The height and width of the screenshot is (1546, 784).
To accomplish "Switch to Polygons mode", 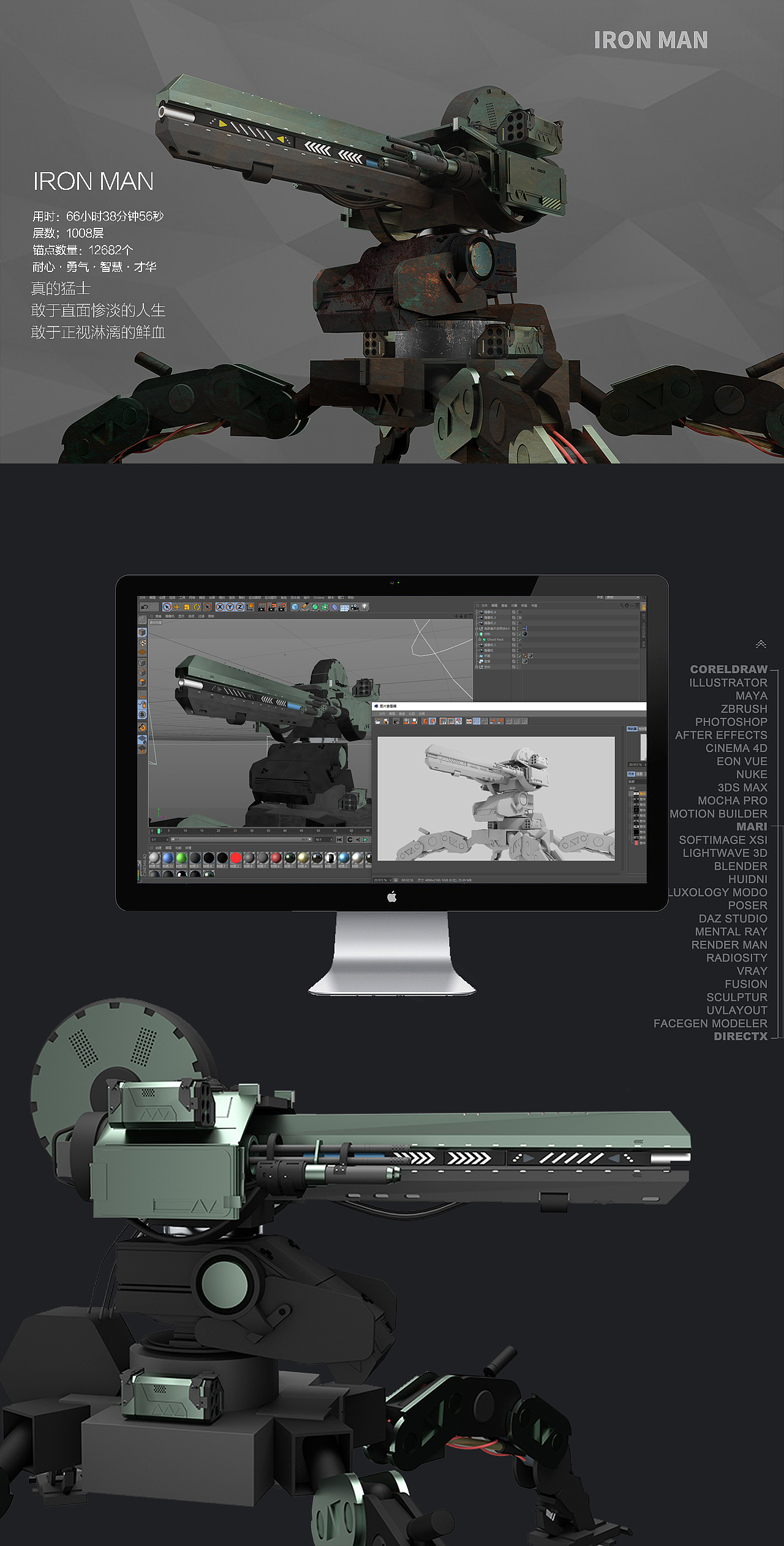I will pyautogui.click(x=142, y=682).
